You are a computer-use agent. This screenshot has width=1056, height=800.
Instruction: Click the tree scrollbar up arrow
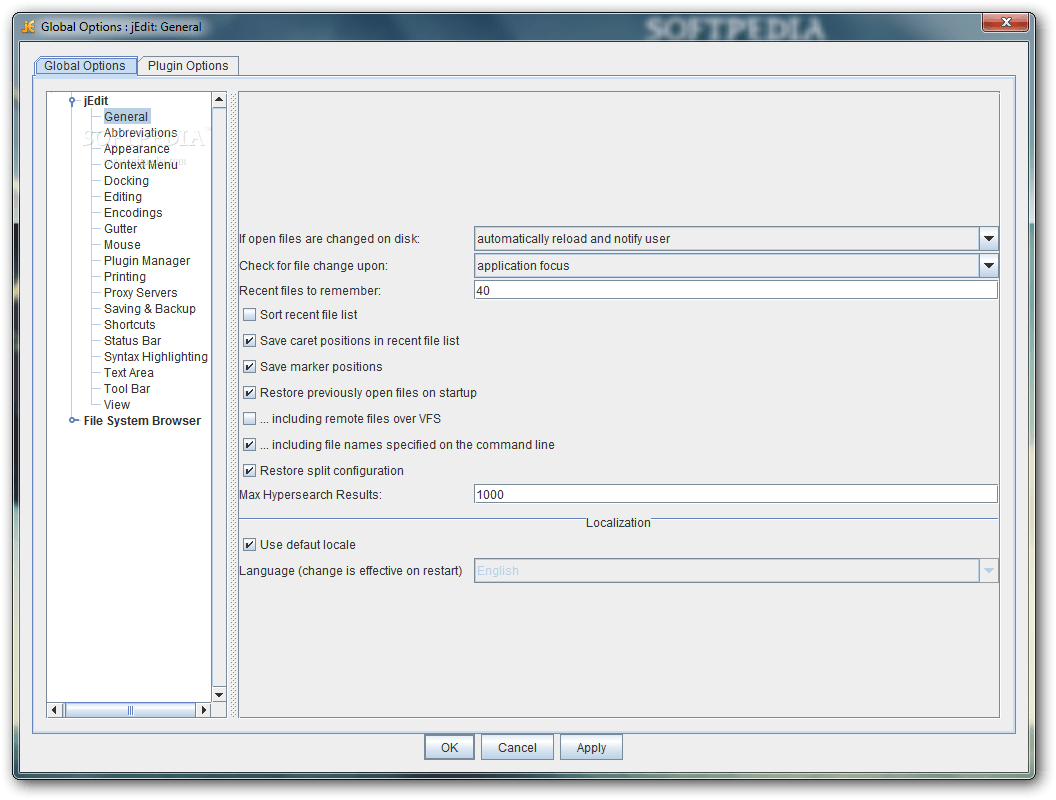pyautogui.click(x=219, y=100)
